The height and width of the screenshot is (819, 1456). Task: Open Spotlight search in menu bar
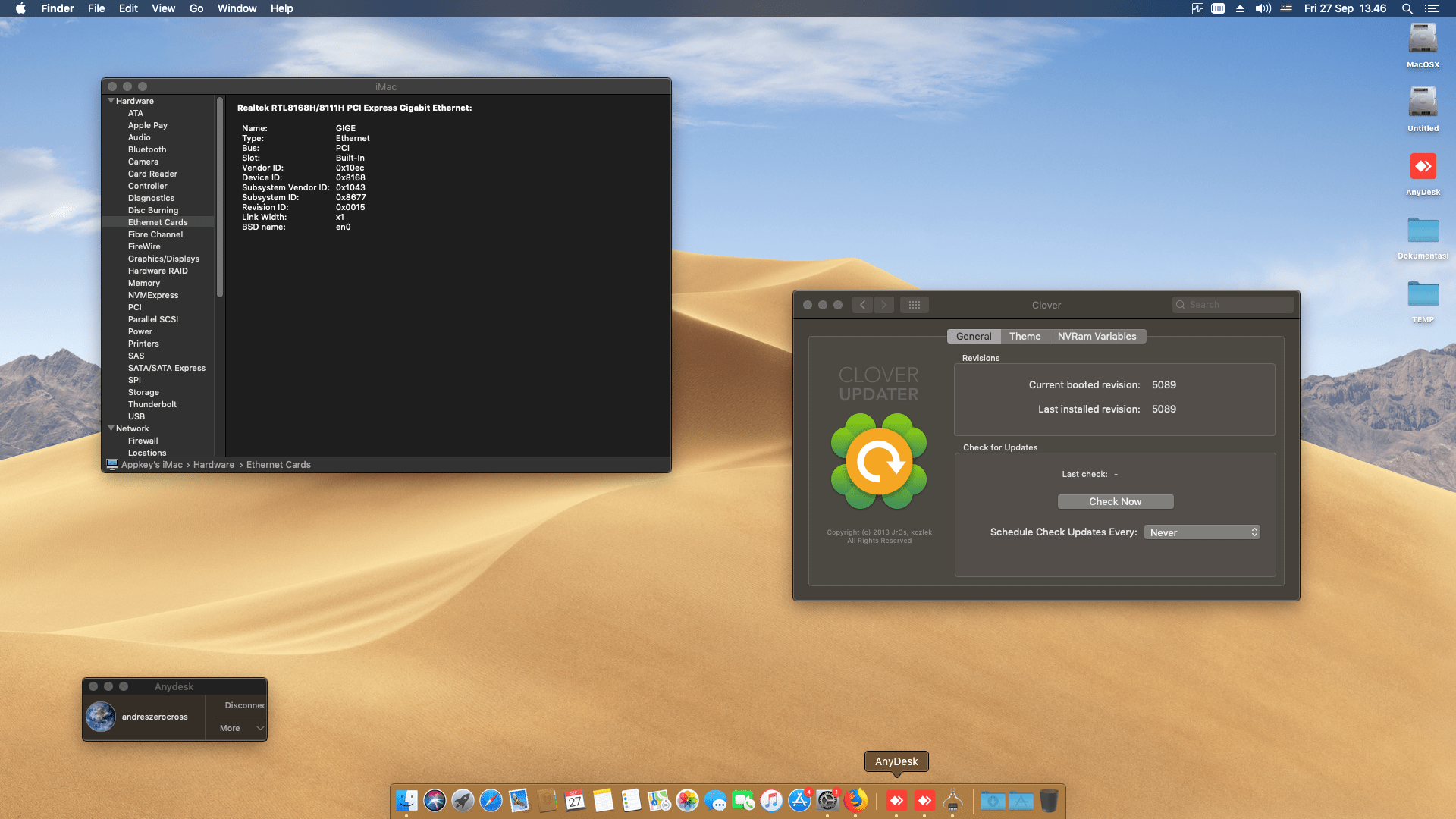pyautogui.click(x=1407, y=8)
